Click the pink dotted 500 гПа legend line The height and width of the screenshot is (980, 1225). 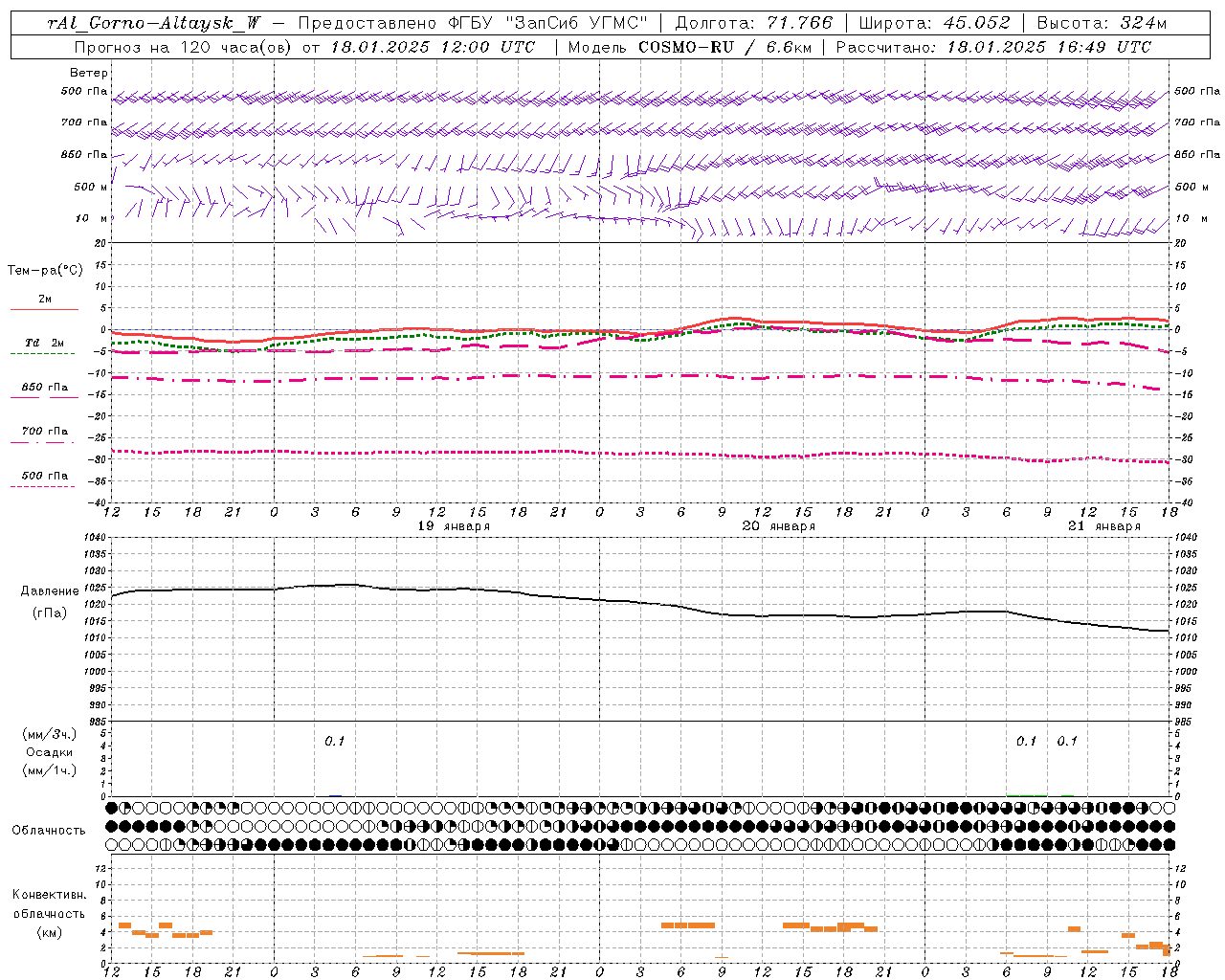(42, 486)
